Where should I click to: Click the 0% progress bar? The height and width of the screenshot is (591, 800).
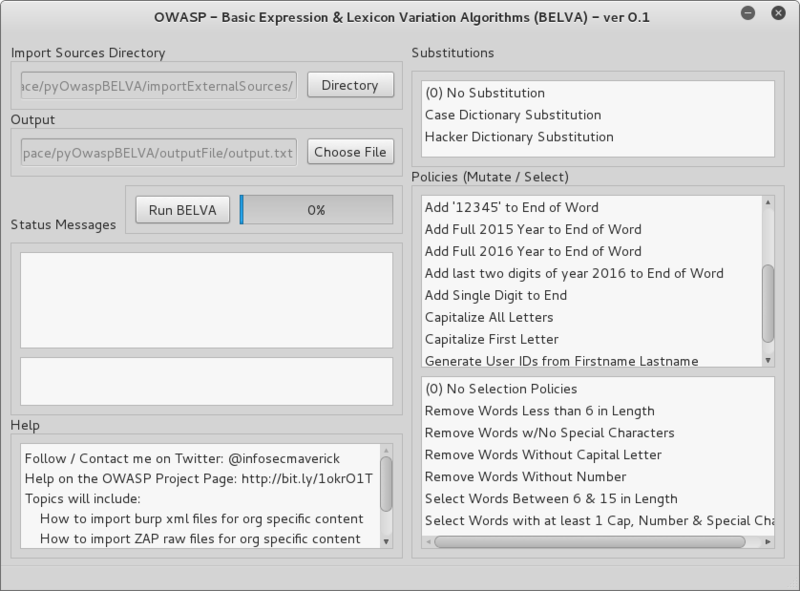click(316, 210)
